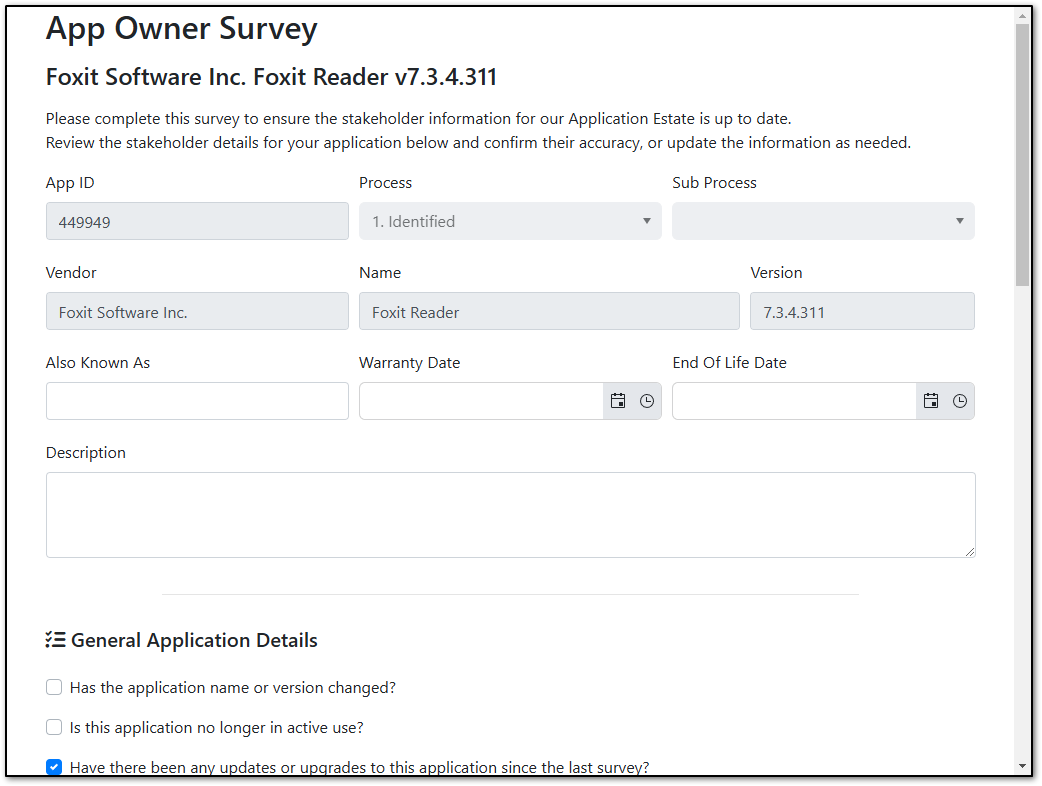Click the End Of Life Date label
Image resolution: width=1042 pixels, height=786 pixels.
(x=730, y=363)
